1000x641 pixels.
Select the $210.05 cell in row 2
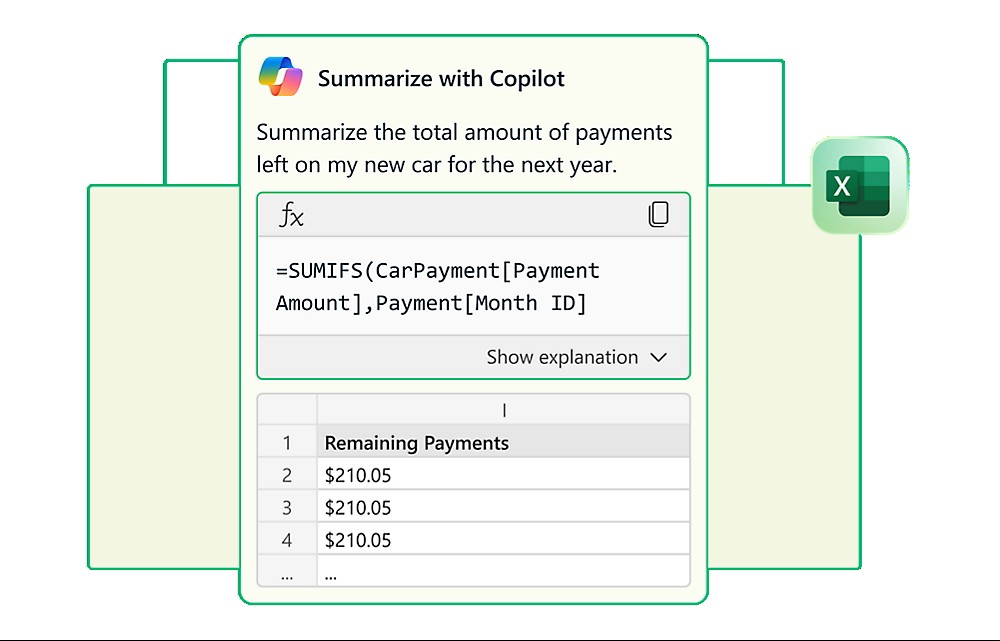[504, 474]
